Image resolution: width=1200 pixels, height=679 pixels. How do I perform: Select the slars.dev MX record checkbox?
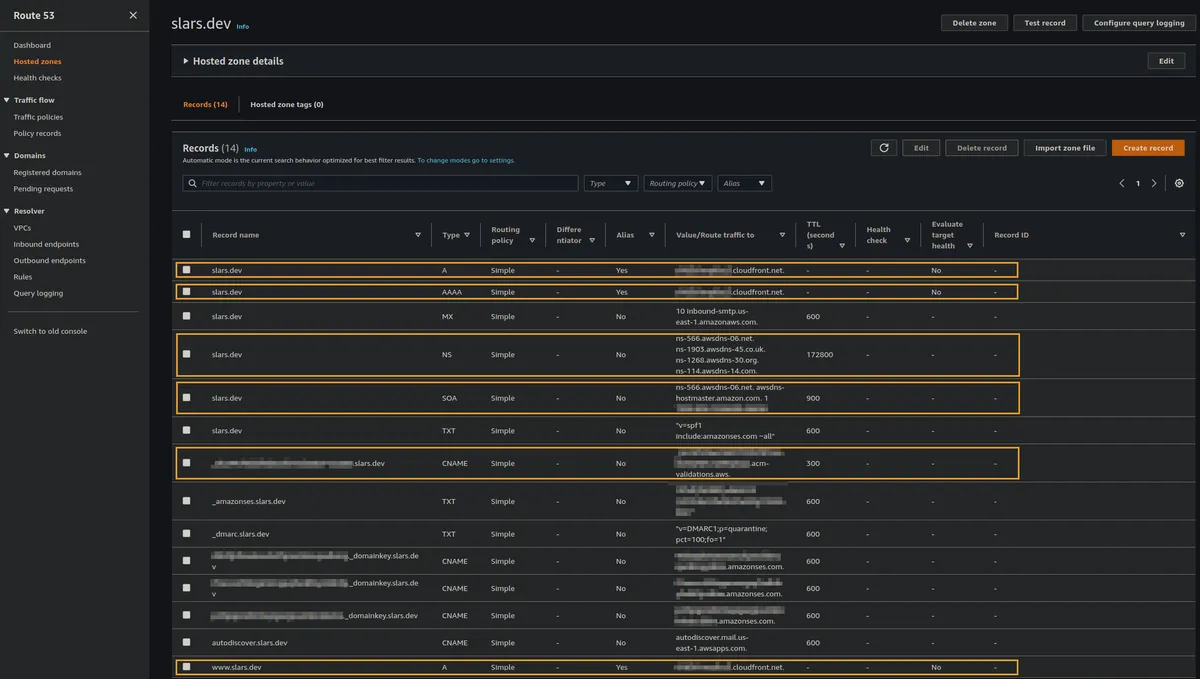pyautogui.click(x=187, y=316)
